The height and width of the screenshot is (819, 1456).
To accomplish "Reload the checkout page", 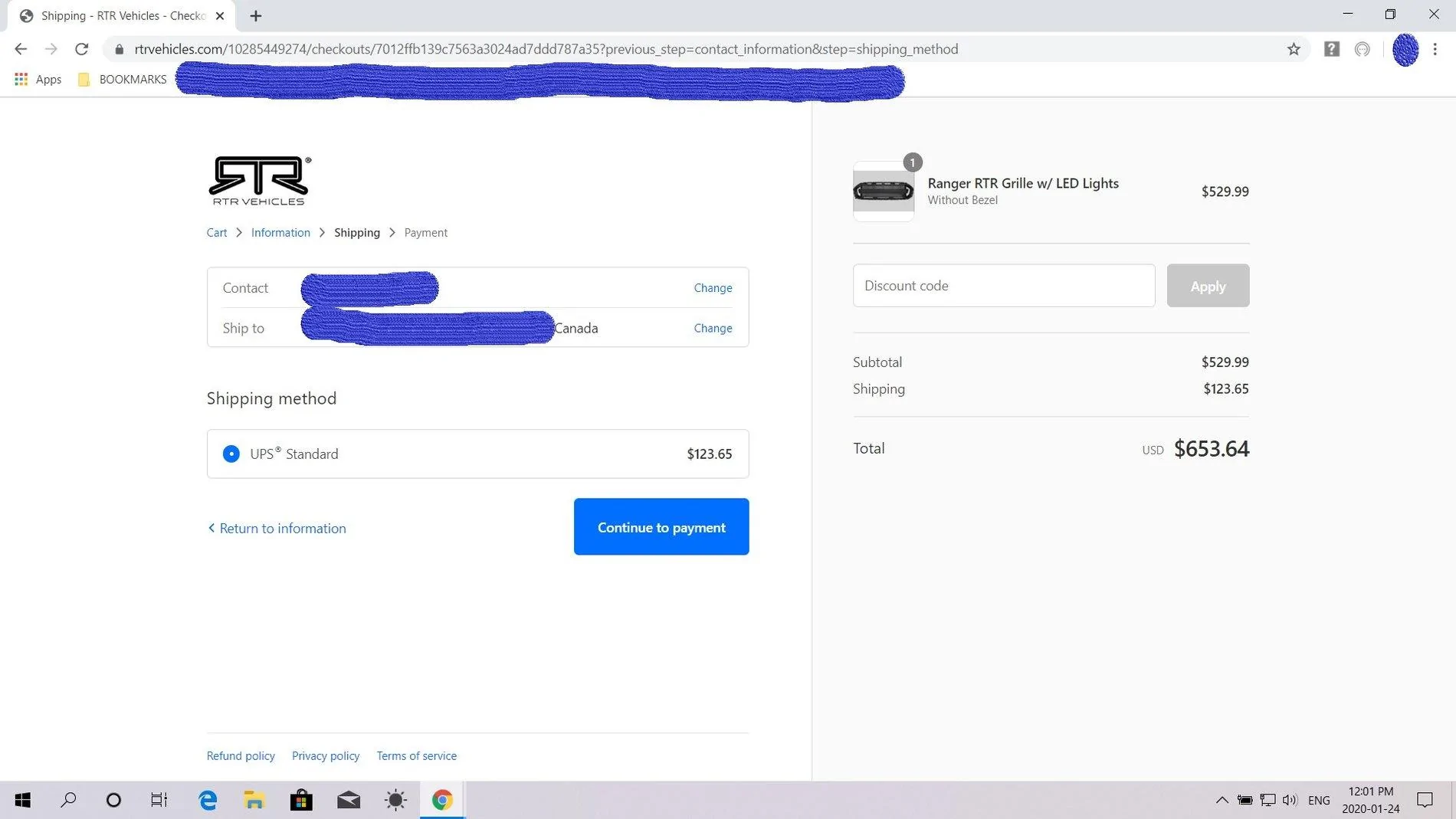I will pos(82,49).
